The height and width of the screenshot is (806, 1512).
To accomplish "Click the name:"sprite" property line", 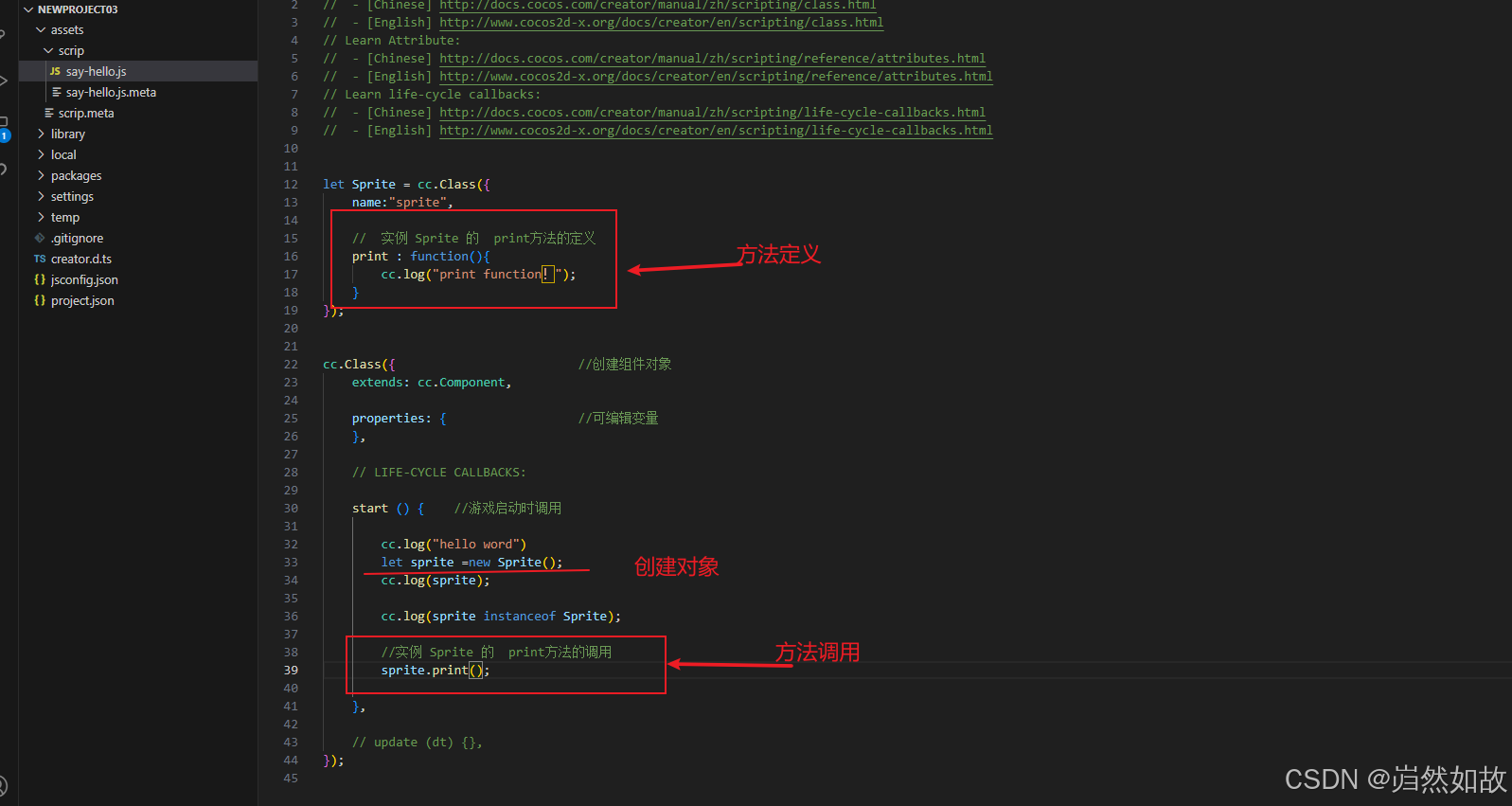I will 402,203.
